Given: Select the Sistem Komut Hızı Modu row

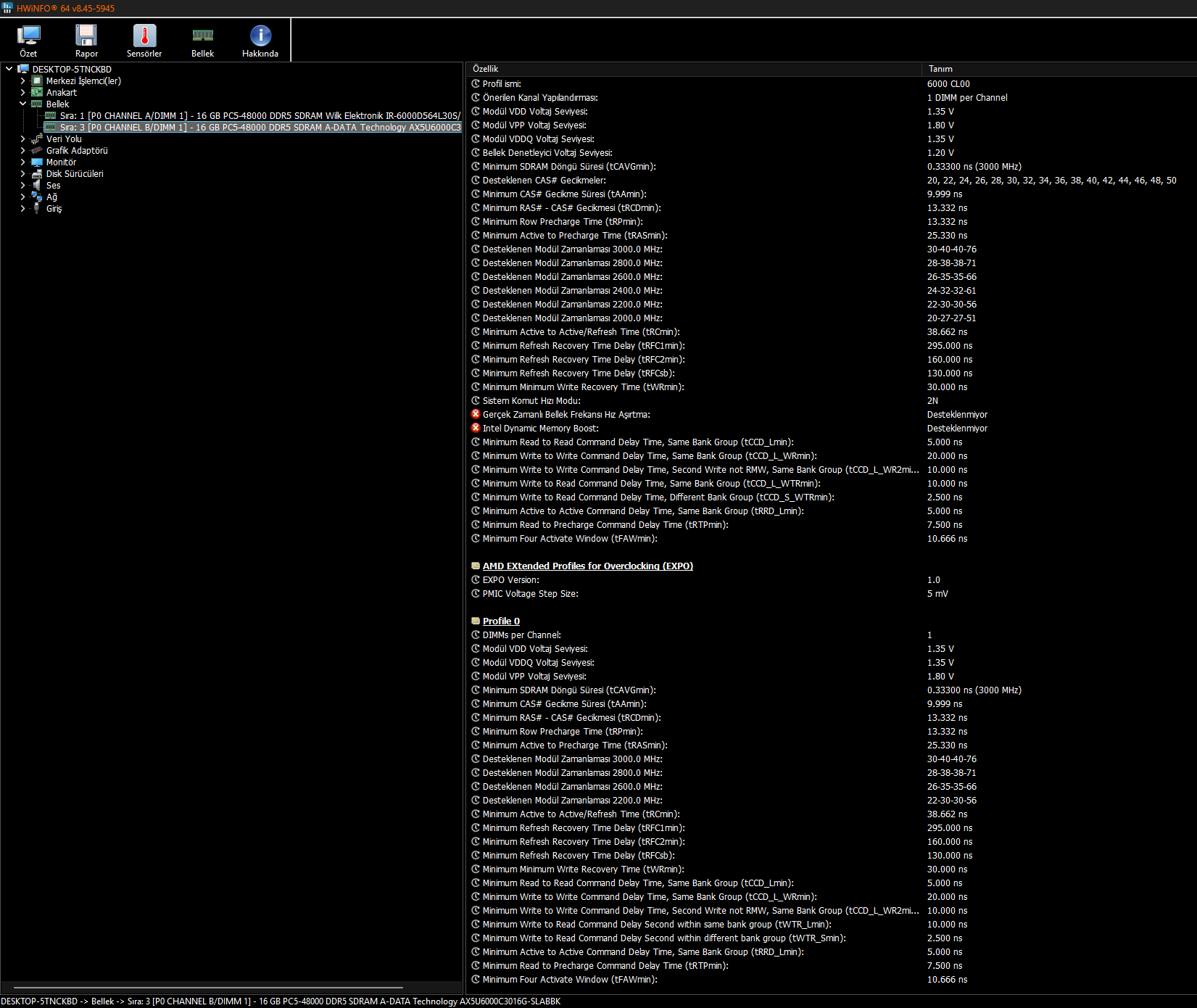Looking at the screenshot, I should 832,400.
